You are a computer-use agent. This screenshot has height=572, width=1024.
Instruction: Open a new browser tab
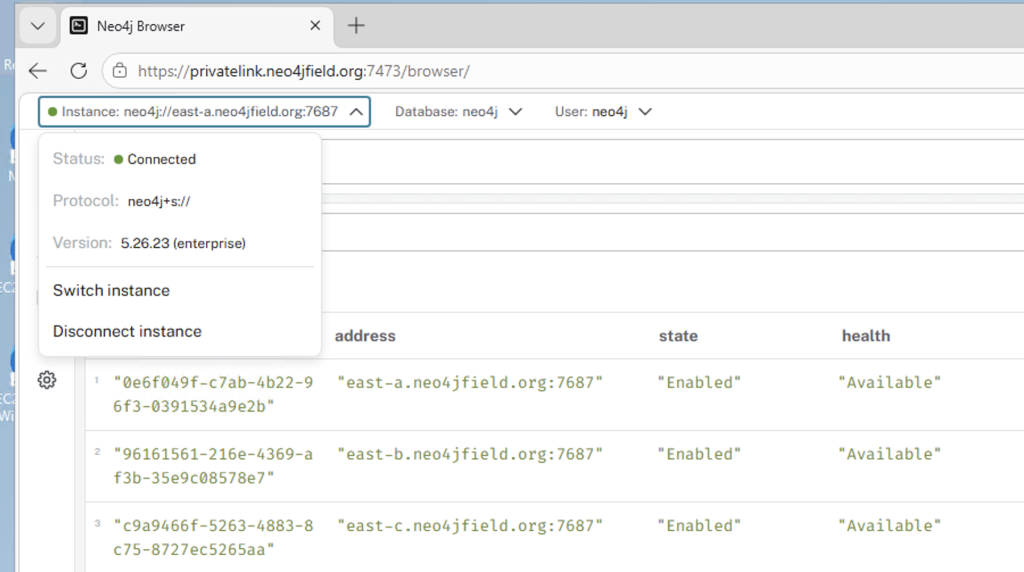tap(356, 26)
